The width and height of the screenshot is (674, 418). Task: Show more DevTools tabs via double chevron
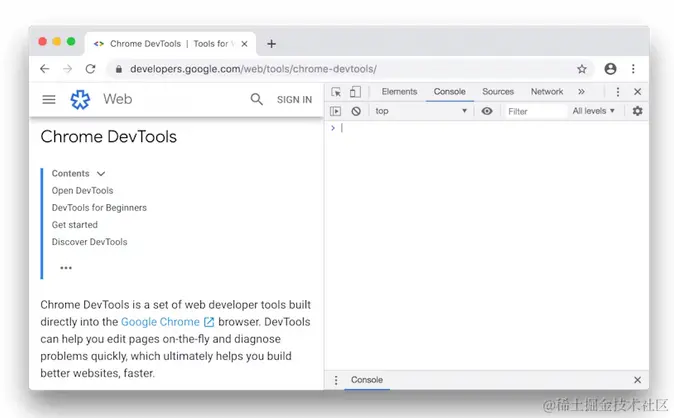[x=581, y=92]
